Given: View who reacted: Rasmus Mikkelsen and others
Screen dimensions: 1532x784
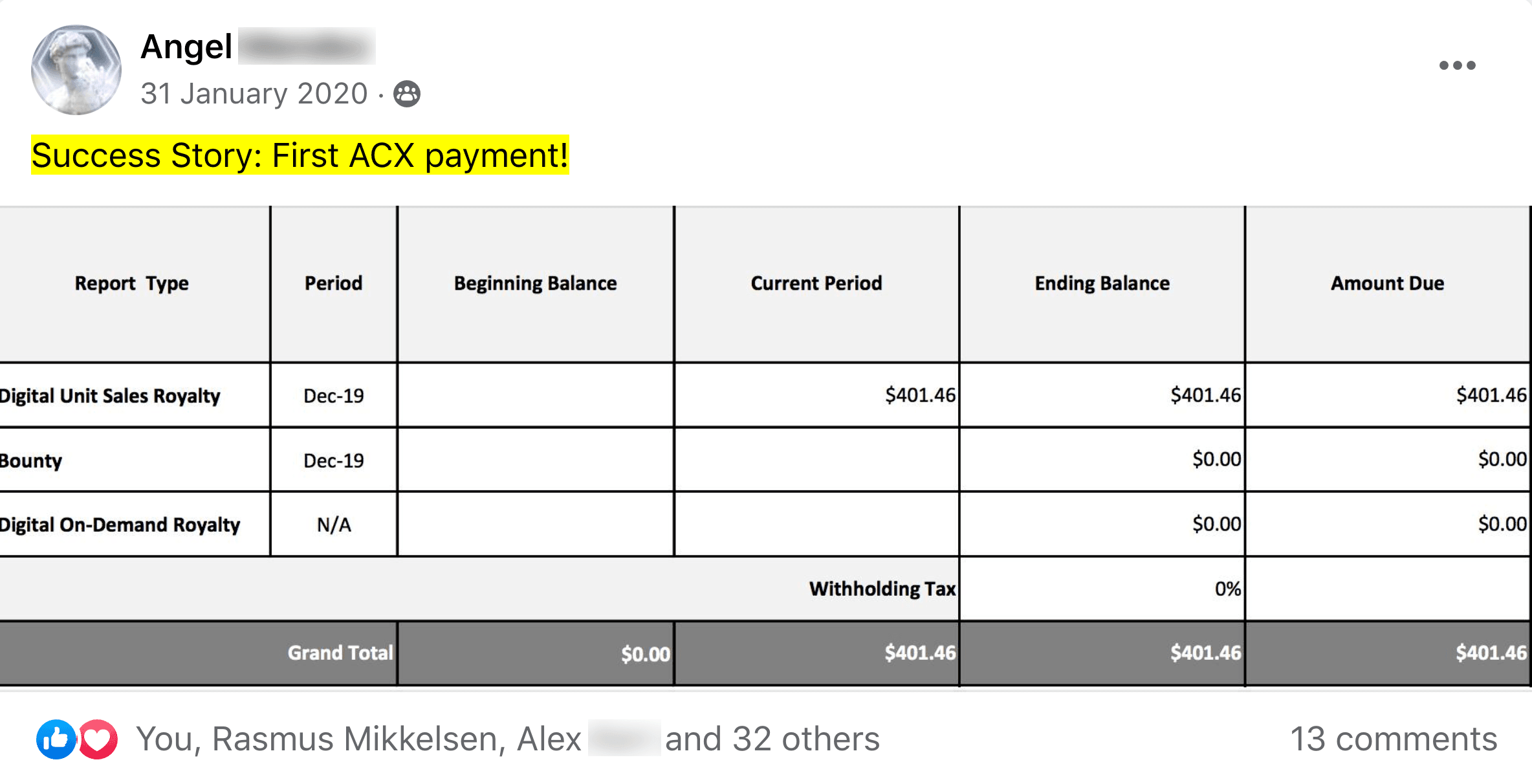Looking at the screenshot, I should point(507,739).
